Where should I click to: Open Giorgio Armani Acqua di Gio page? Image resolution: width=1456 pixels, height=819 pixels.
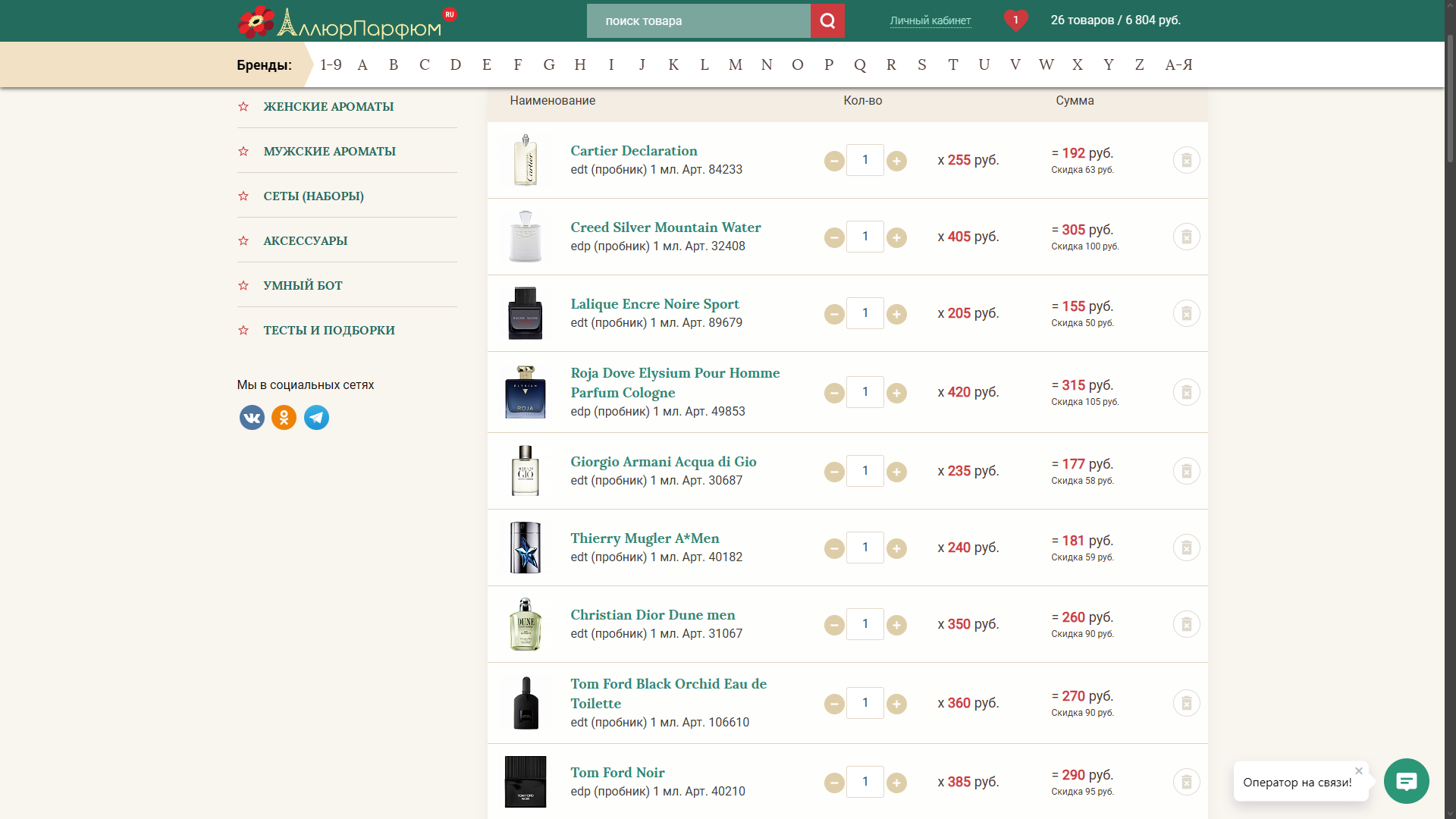[x=663, y=462]
